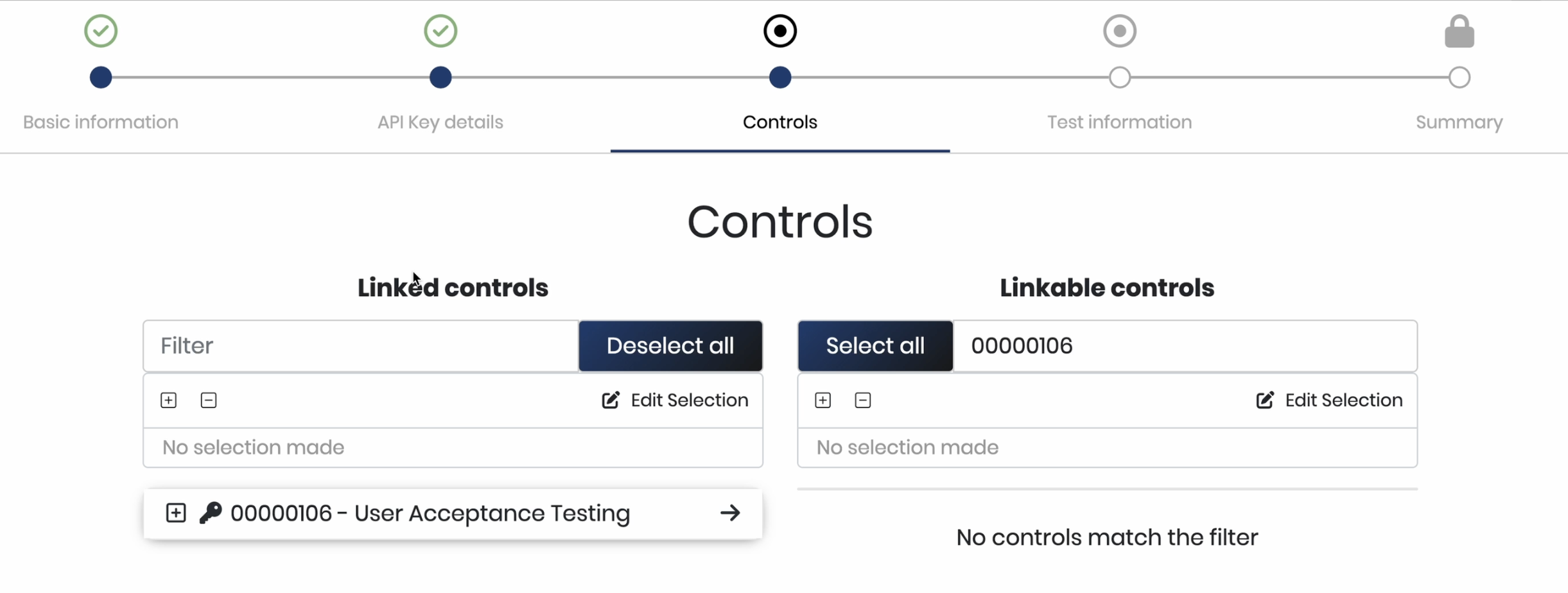The image size is (1568, 593).
Task: Select the active Controls step radio indicator
Action: click(780, 31)
